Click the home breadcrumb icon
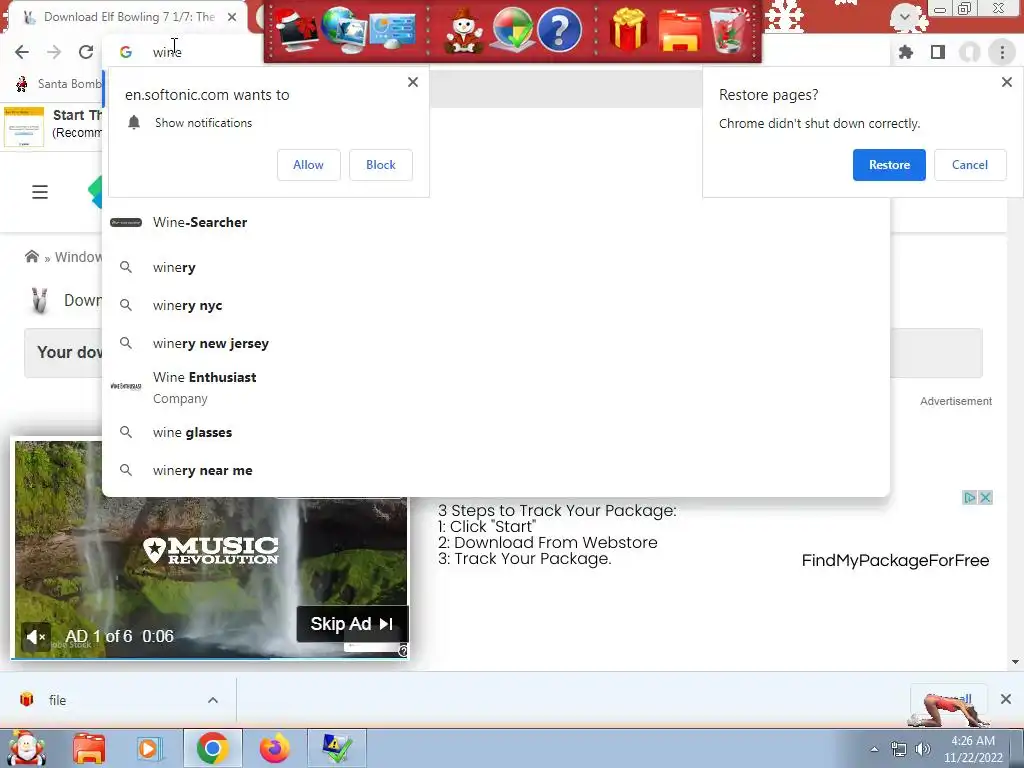Screen dimensions: 1024x768 tap(31, 256)
